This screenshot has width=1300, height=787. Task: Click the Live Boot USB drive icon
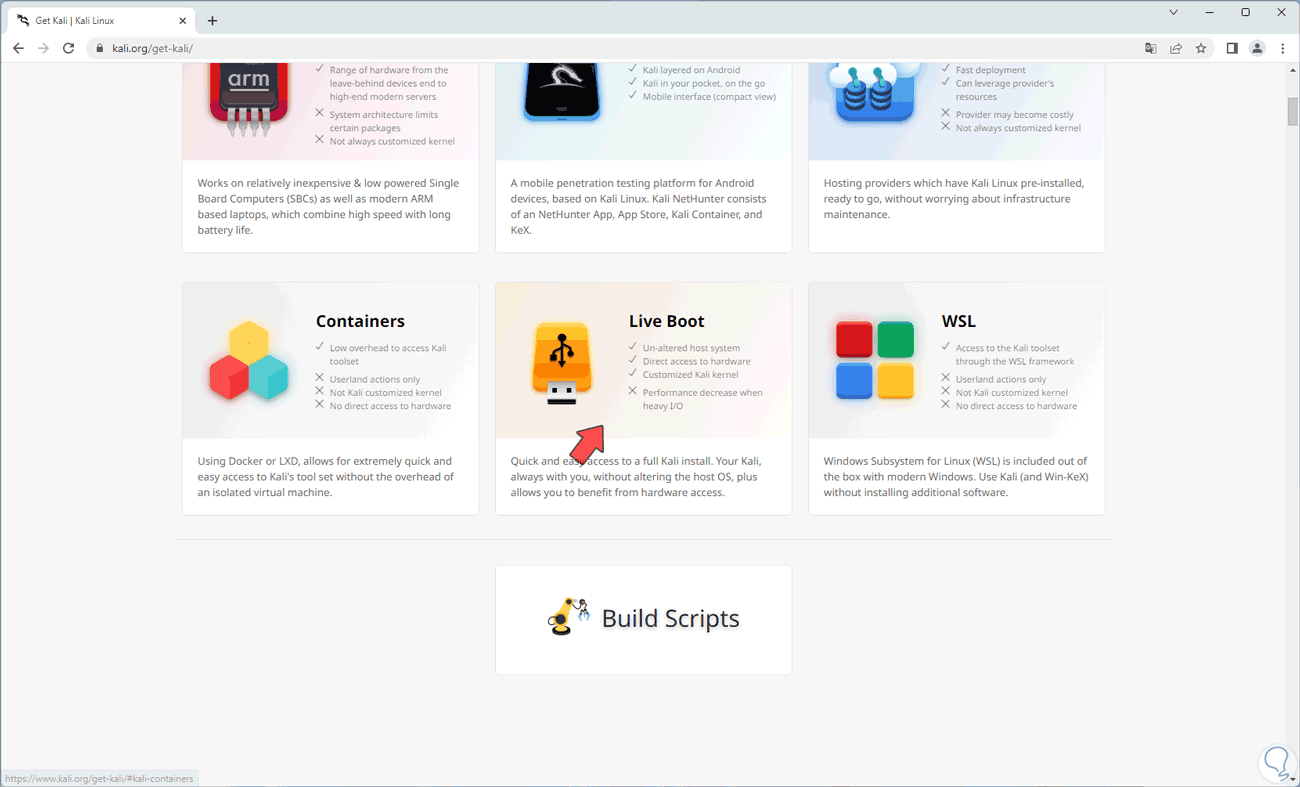(562, 364)
